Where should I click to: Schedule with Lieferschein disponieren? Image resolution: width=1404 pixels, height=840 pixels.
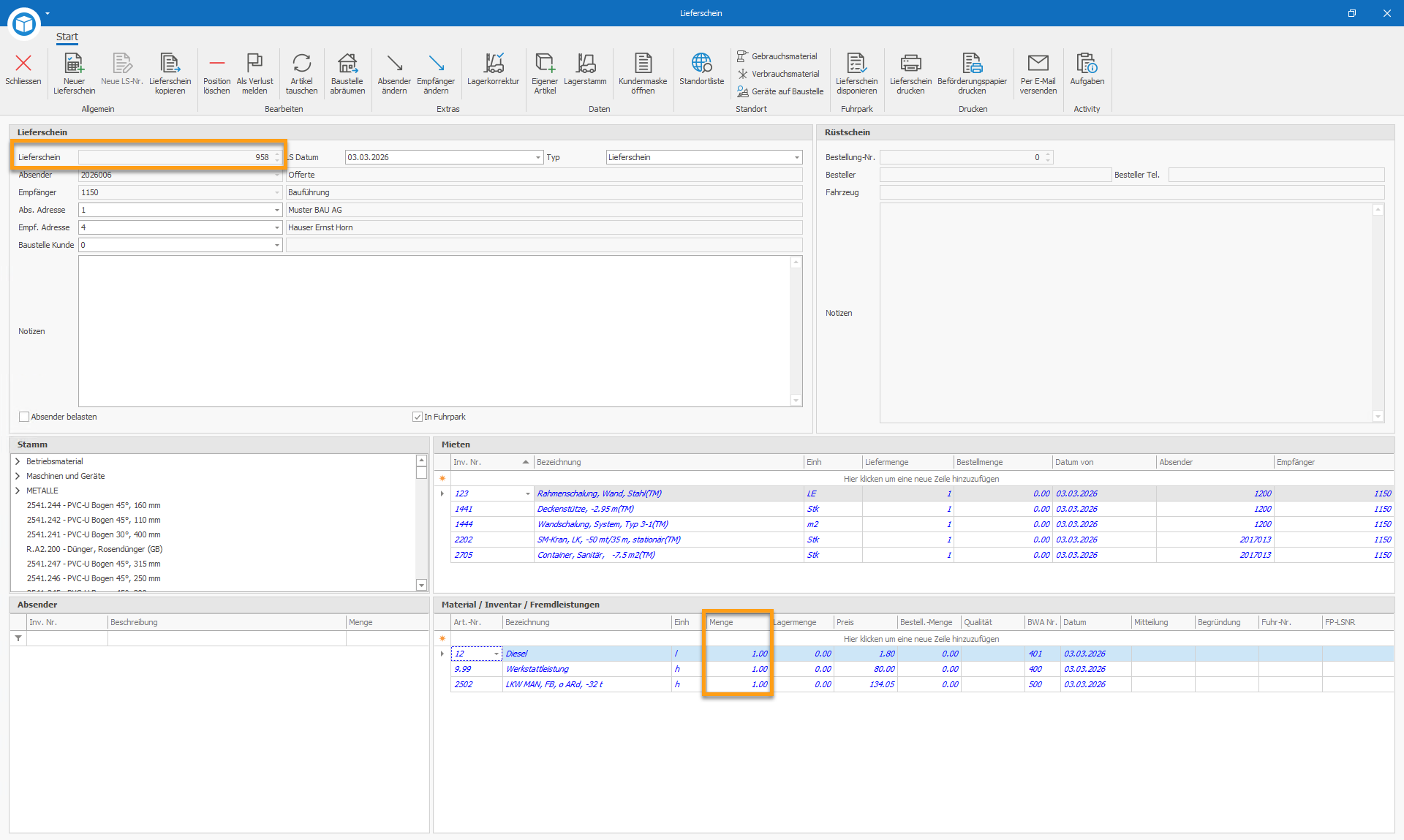856,73
